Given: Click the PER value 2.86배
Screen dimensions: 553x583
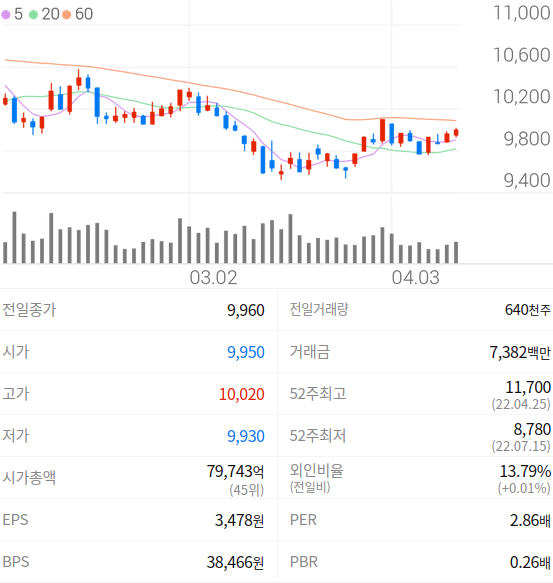Looking at the screenshot, I should [530, 520].
